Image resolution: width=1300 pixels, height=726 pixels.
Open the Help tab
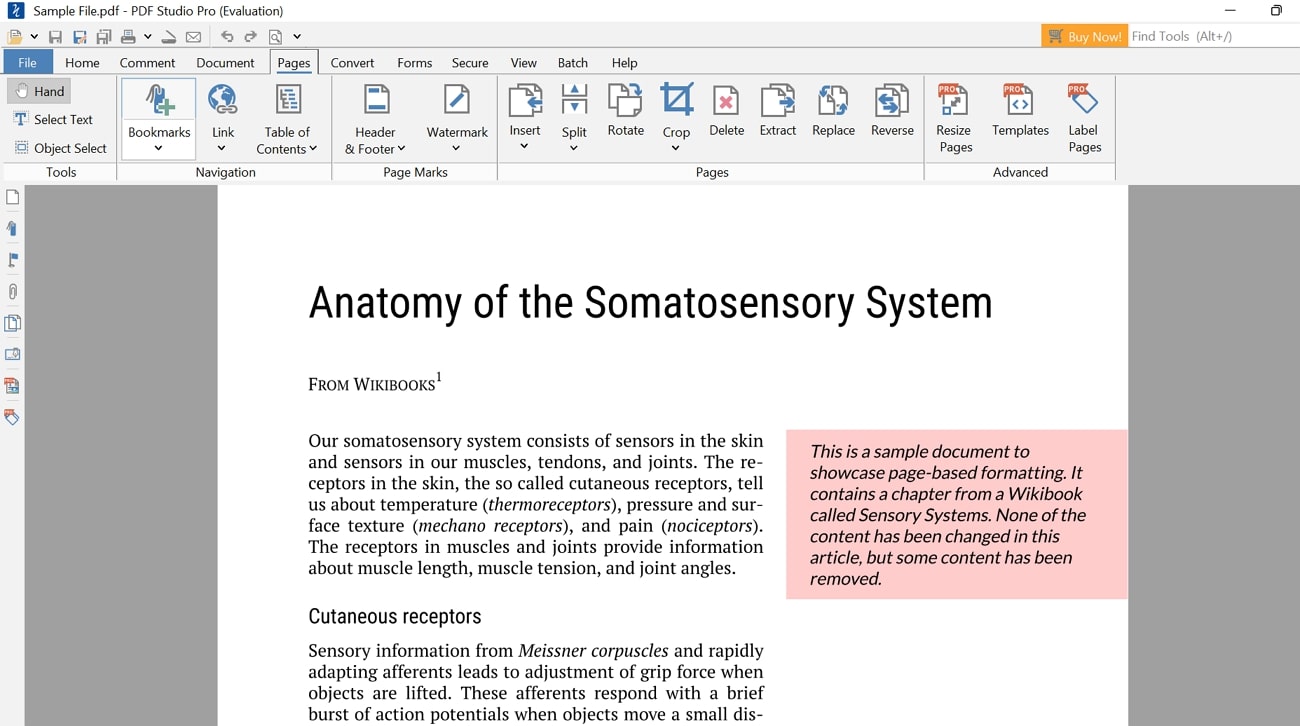[624, 62]
